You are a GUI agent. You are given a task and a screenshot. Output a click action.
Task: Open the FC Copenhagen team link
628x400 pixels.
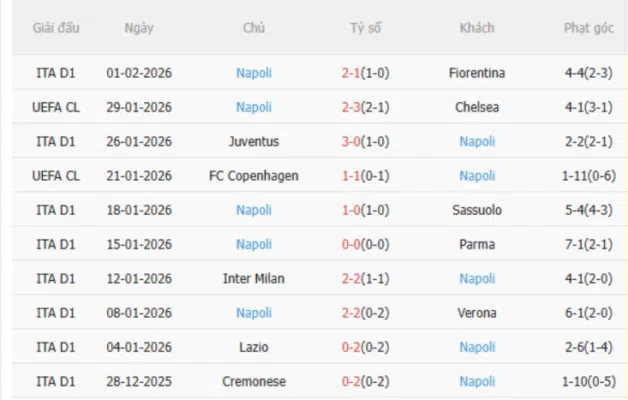click(254, 176)
